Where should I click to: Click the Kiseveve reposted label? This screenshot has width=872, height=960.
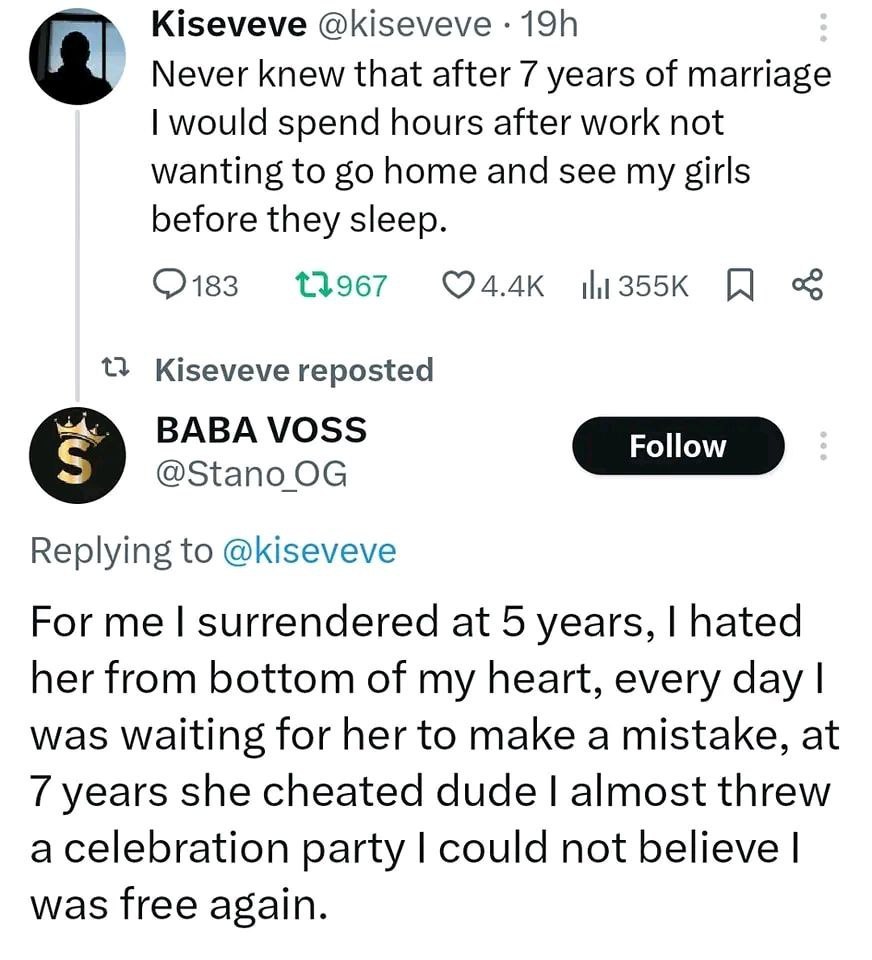click(x=295, y=370)
